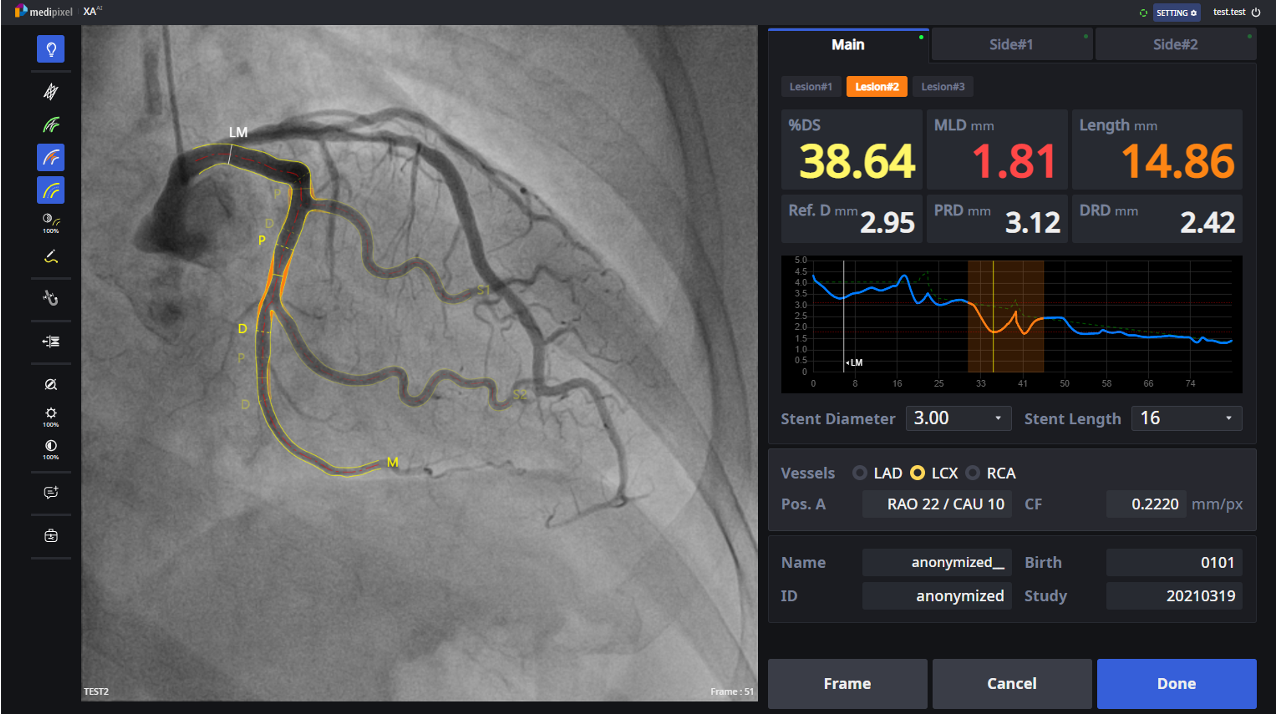This screenshot has width=1276, height=714.
Task: Switch to Lesion#3
Action: point(943,87)
